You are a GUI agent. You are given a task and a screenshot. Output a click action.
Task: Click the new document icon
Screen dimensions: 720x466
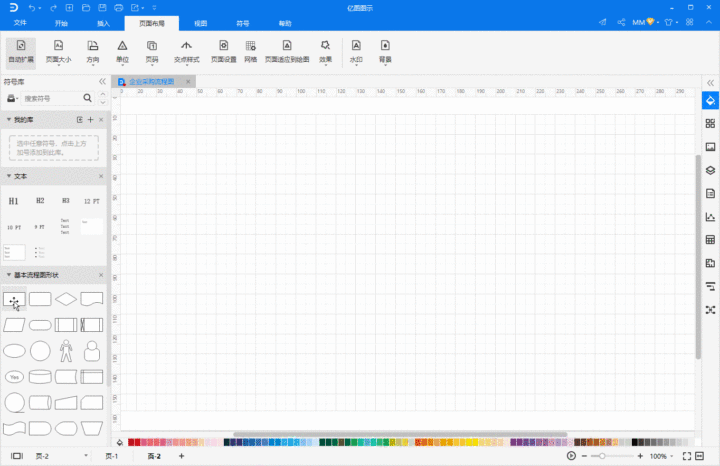pos(69,8)
